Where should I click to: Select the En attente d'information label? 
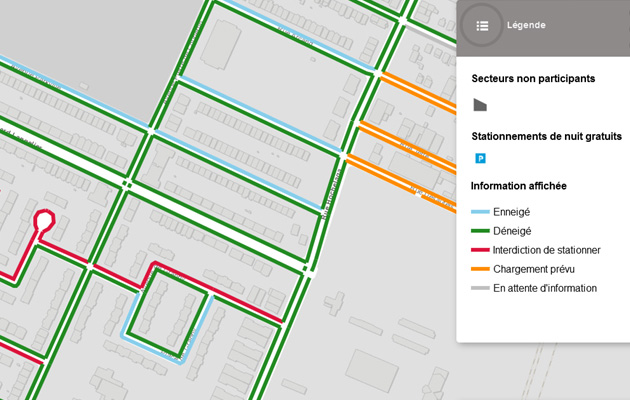(x=544, y=288)
